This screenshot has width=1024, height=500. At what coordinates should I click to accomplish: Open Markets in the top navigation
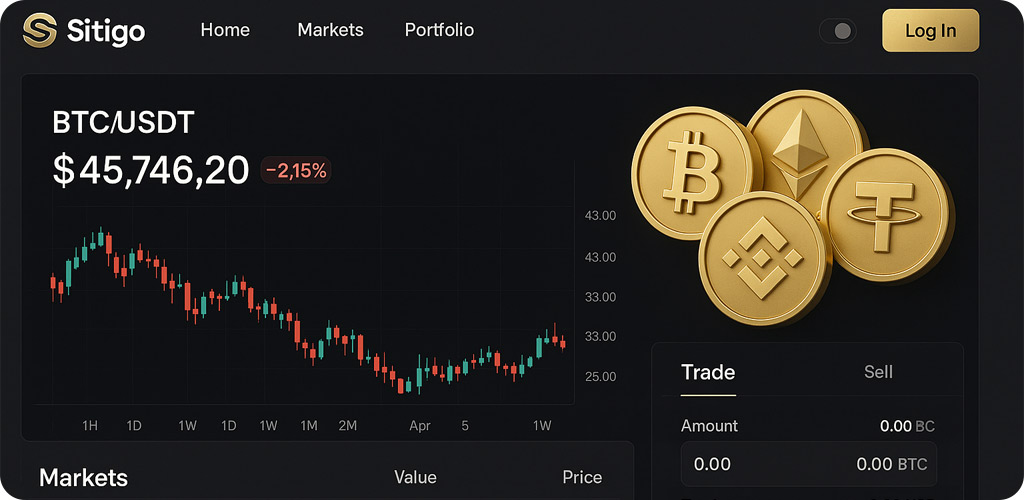(x=330, y=30)
